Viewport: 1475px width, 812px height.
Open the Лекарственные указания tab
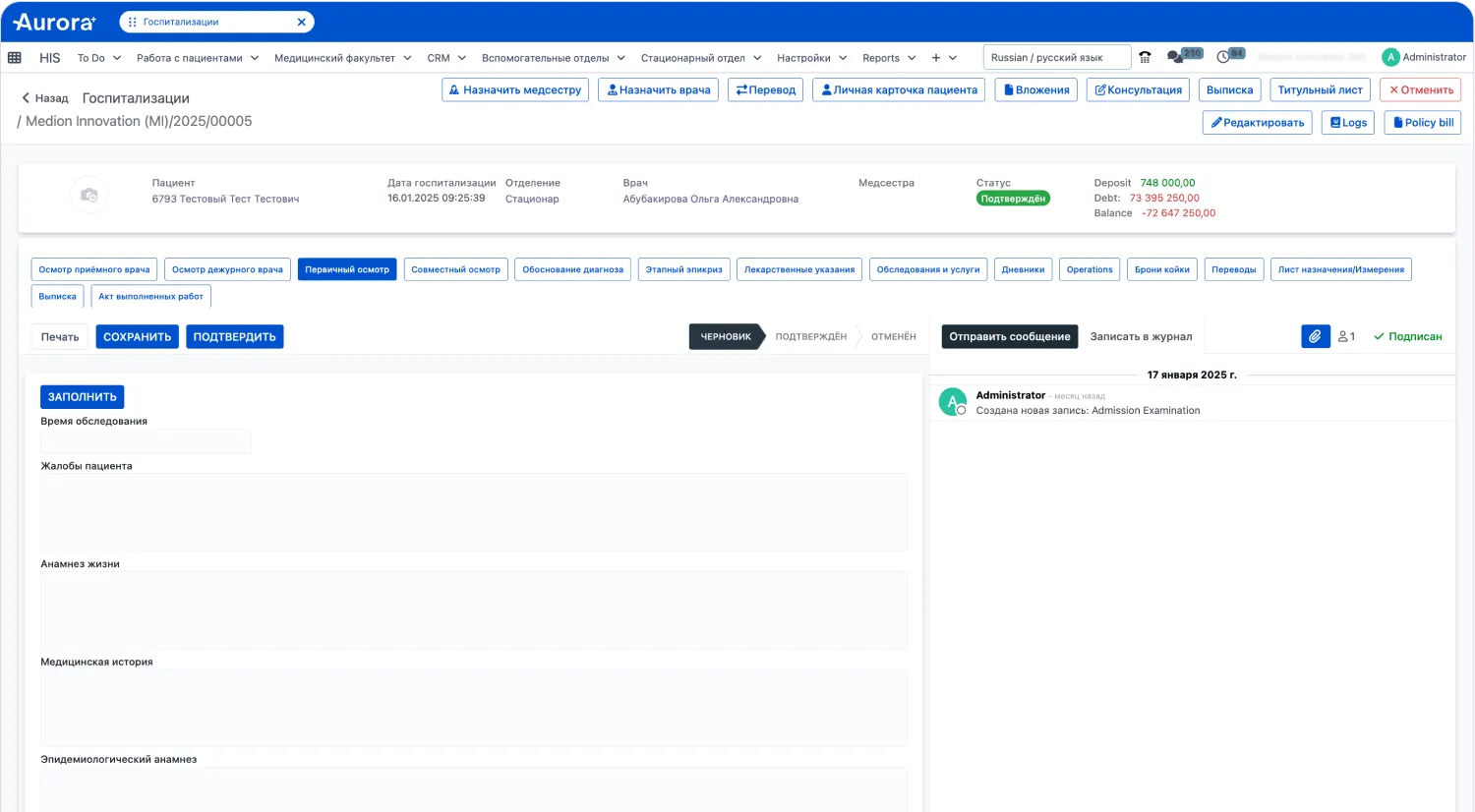798,269
